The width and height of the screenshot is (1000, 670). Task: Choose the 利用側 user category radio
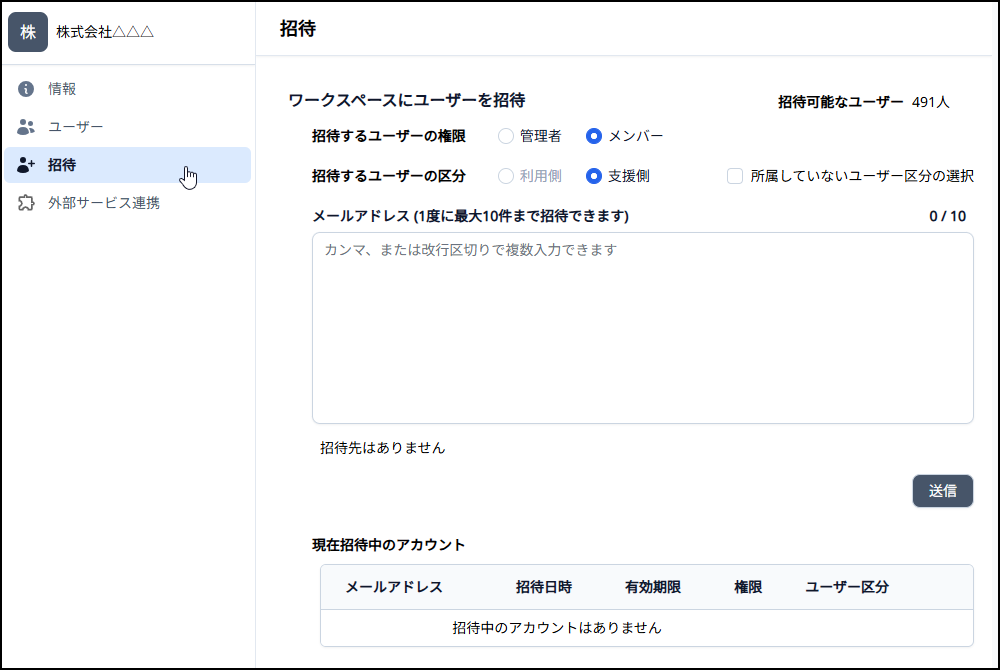point(506,176)
